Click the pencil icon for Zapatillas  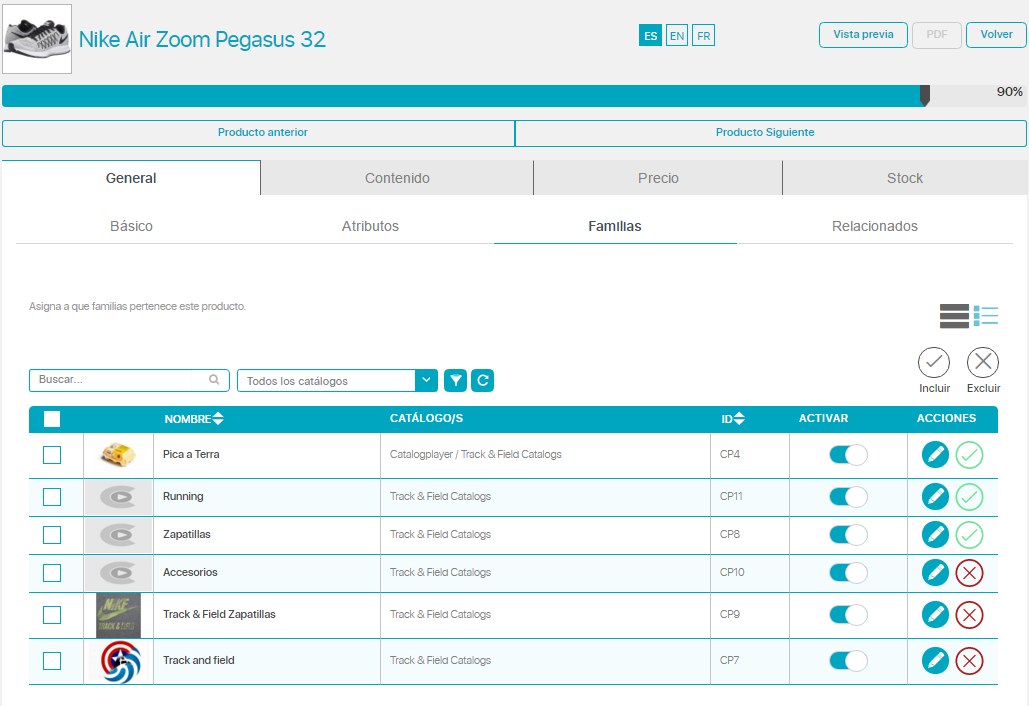pos(935,535)
